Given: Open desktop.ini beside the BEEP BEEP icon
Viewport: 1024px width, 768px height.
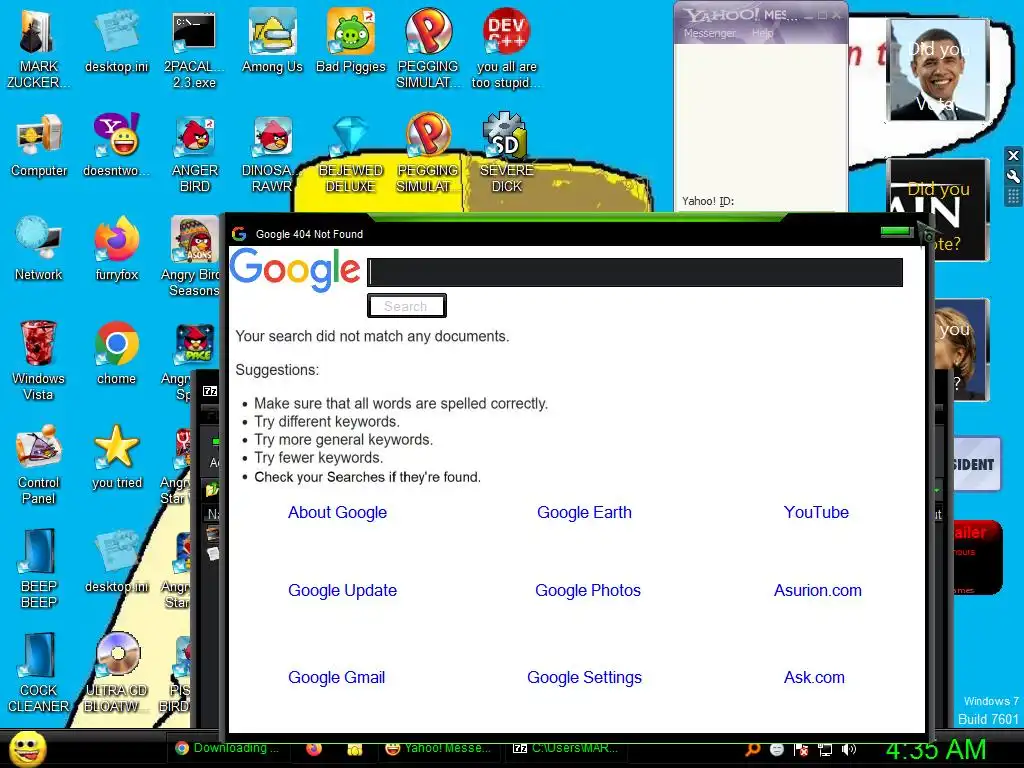Looking at the screenshot, I should click(x=116, y=561).
